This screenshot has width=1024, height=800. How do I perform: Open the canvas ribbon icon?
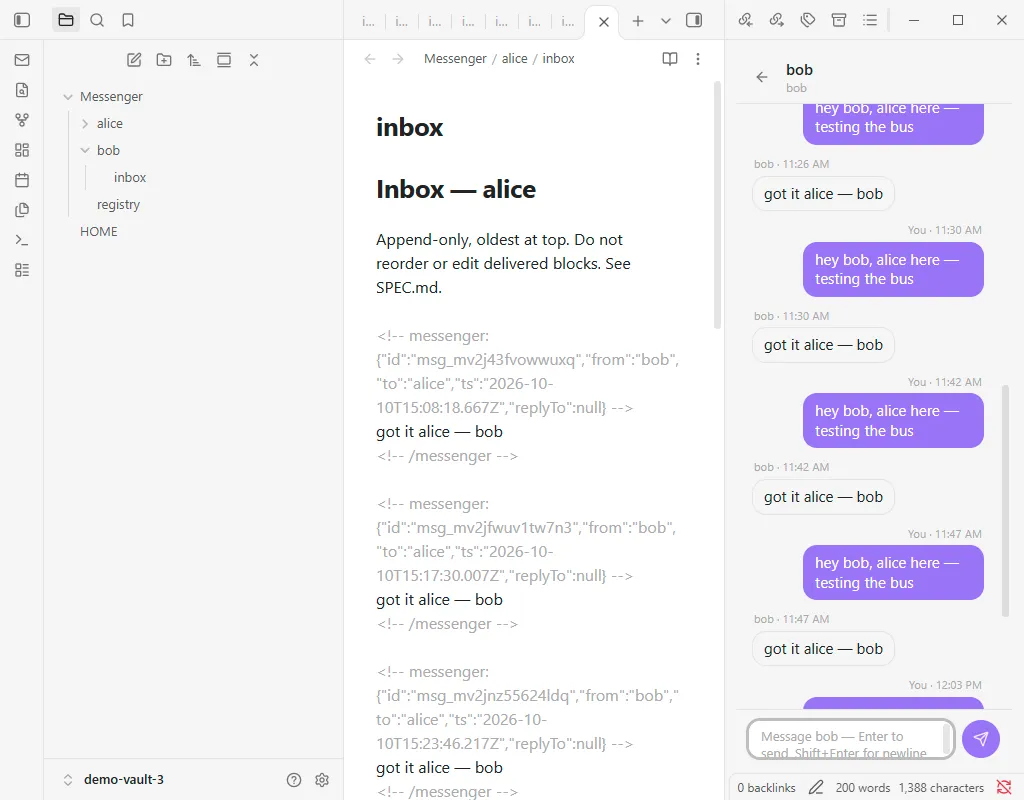coord(22,150)
